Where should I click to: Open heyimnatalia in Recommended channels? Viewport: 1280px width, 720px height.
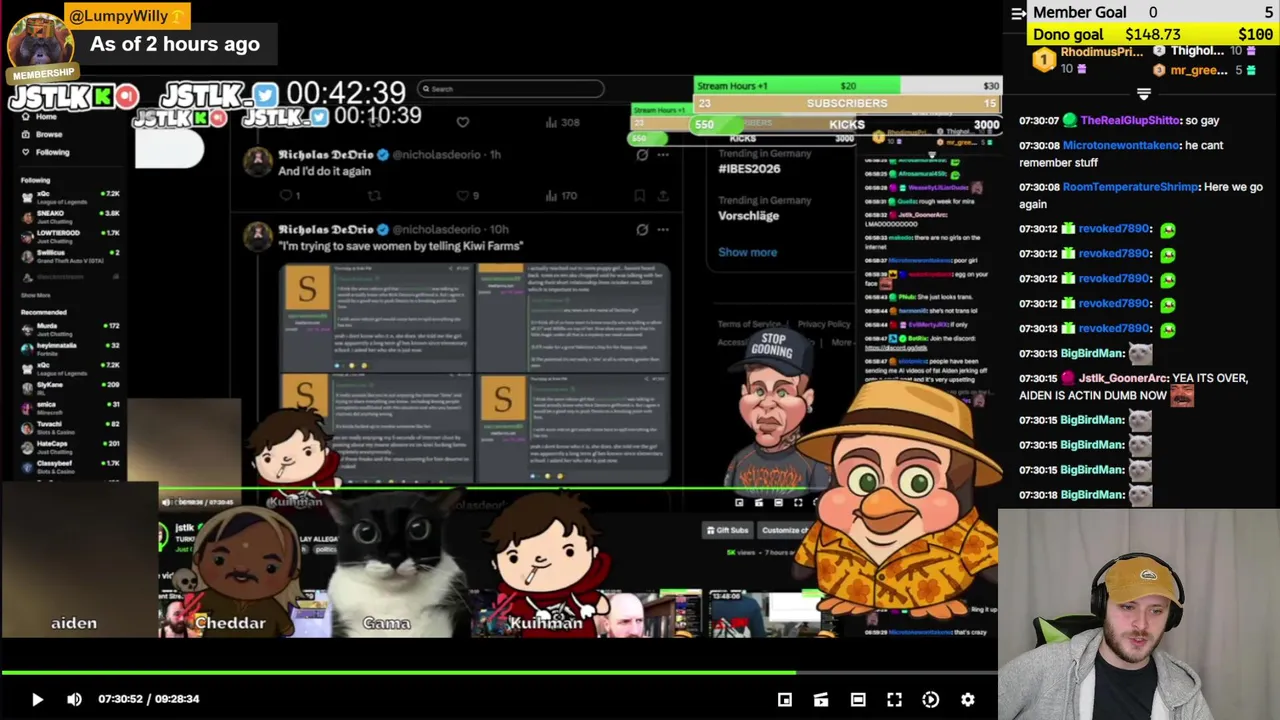(70, 348)
